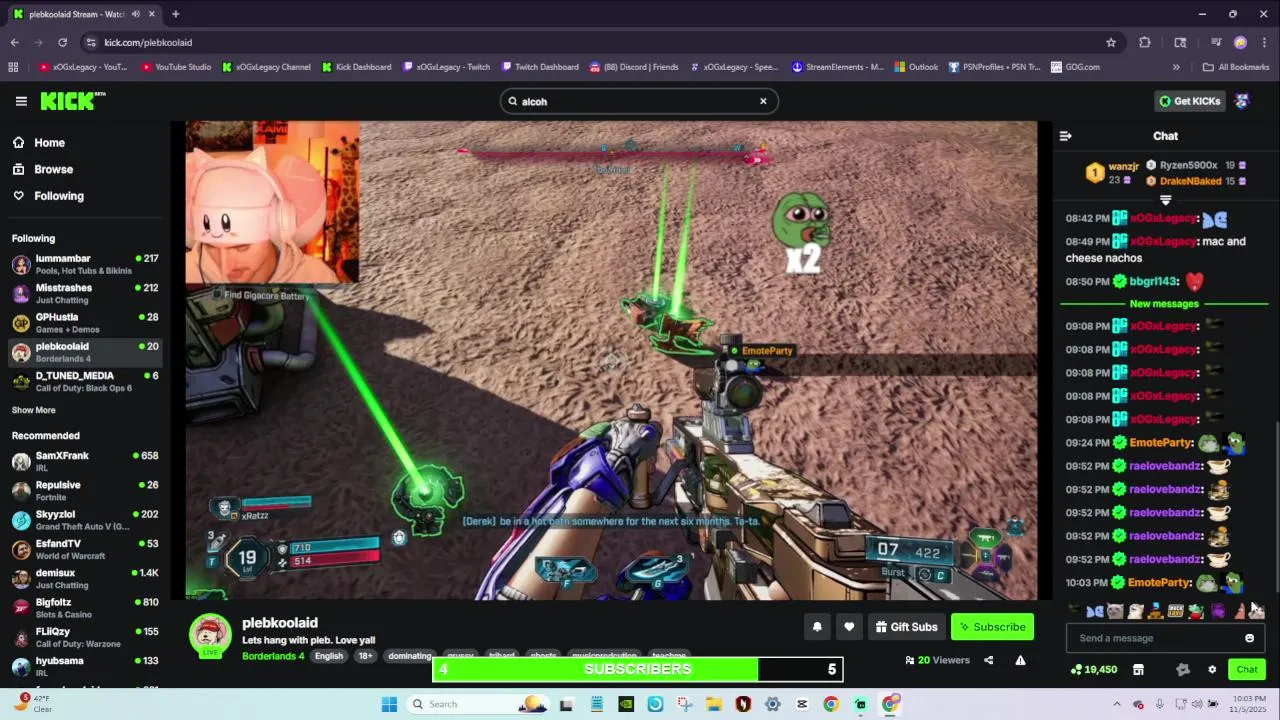Click the bbgrl143 username in chat
1280x720 pixels.
[1155, 282]
